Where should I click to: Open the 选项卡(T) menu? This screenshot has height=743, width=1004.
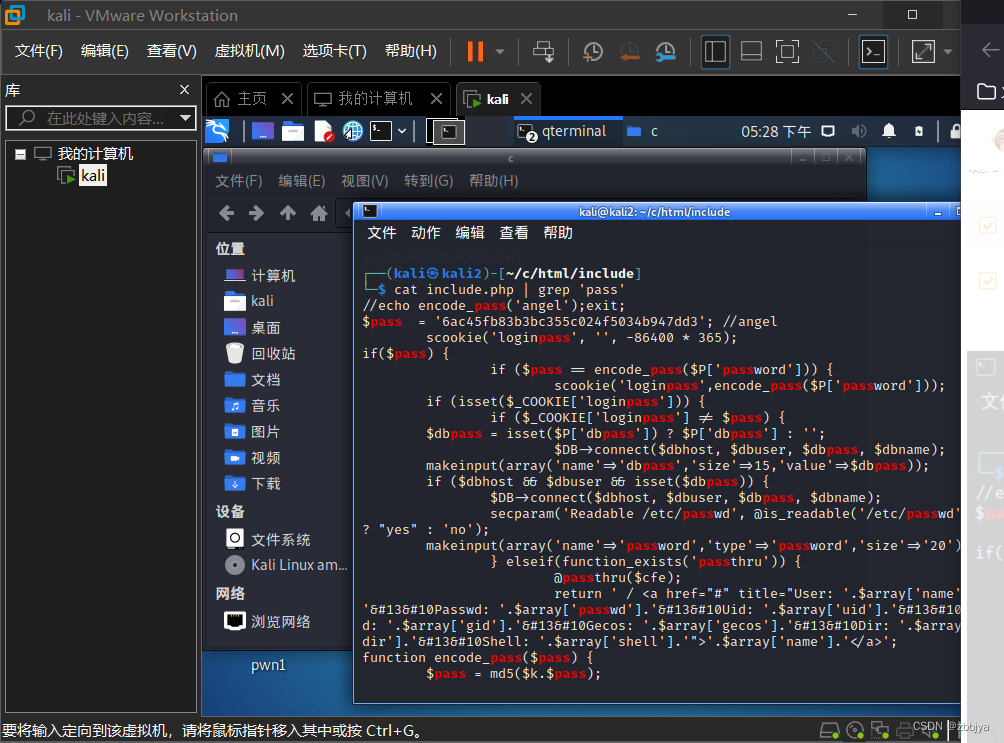pos(334,51)
